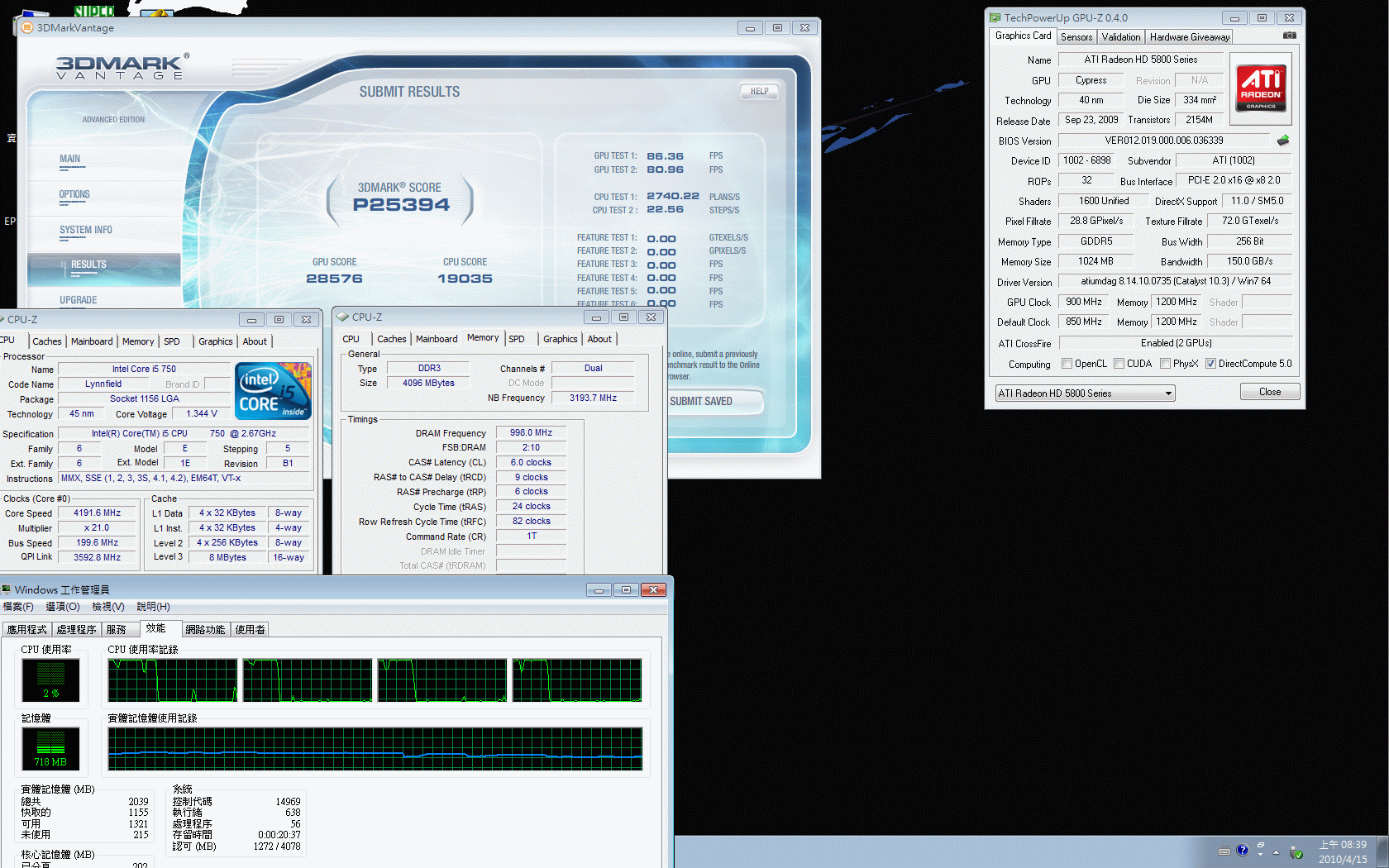This screenshot has height=868, width=1389.
Task: Select RESULTS in 3DMark sidebar
Action: [x=104, y=269]
